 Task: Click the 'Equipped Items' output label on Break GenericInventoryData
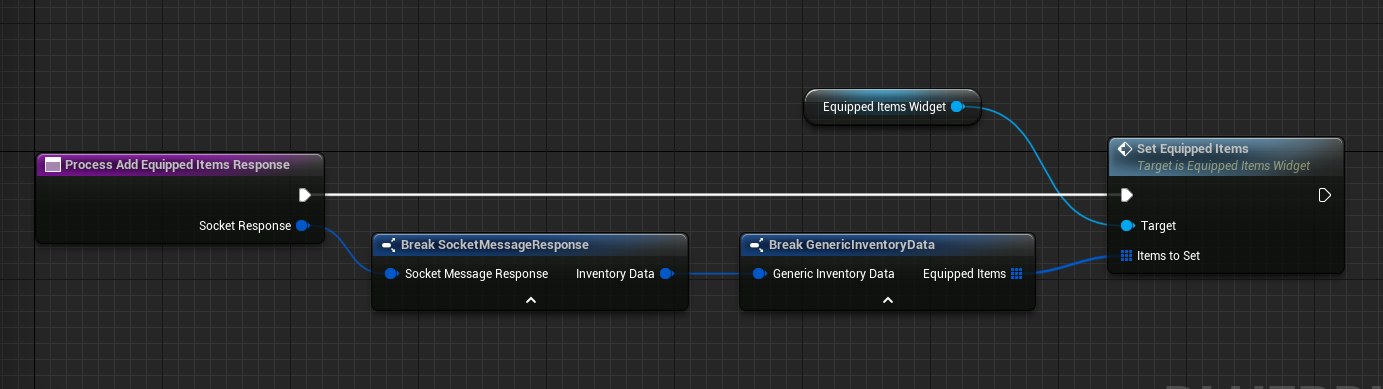(x=964, y=273)
